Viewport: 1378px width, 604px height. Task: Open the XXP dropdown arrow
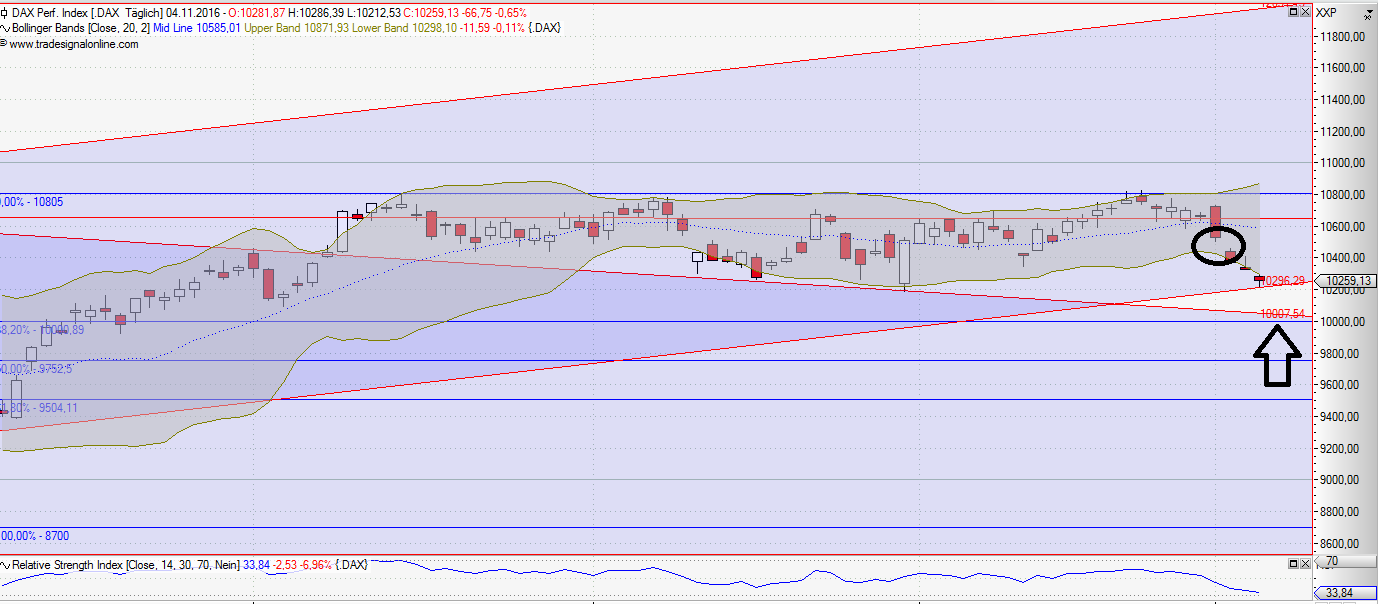pos(1370,12)
